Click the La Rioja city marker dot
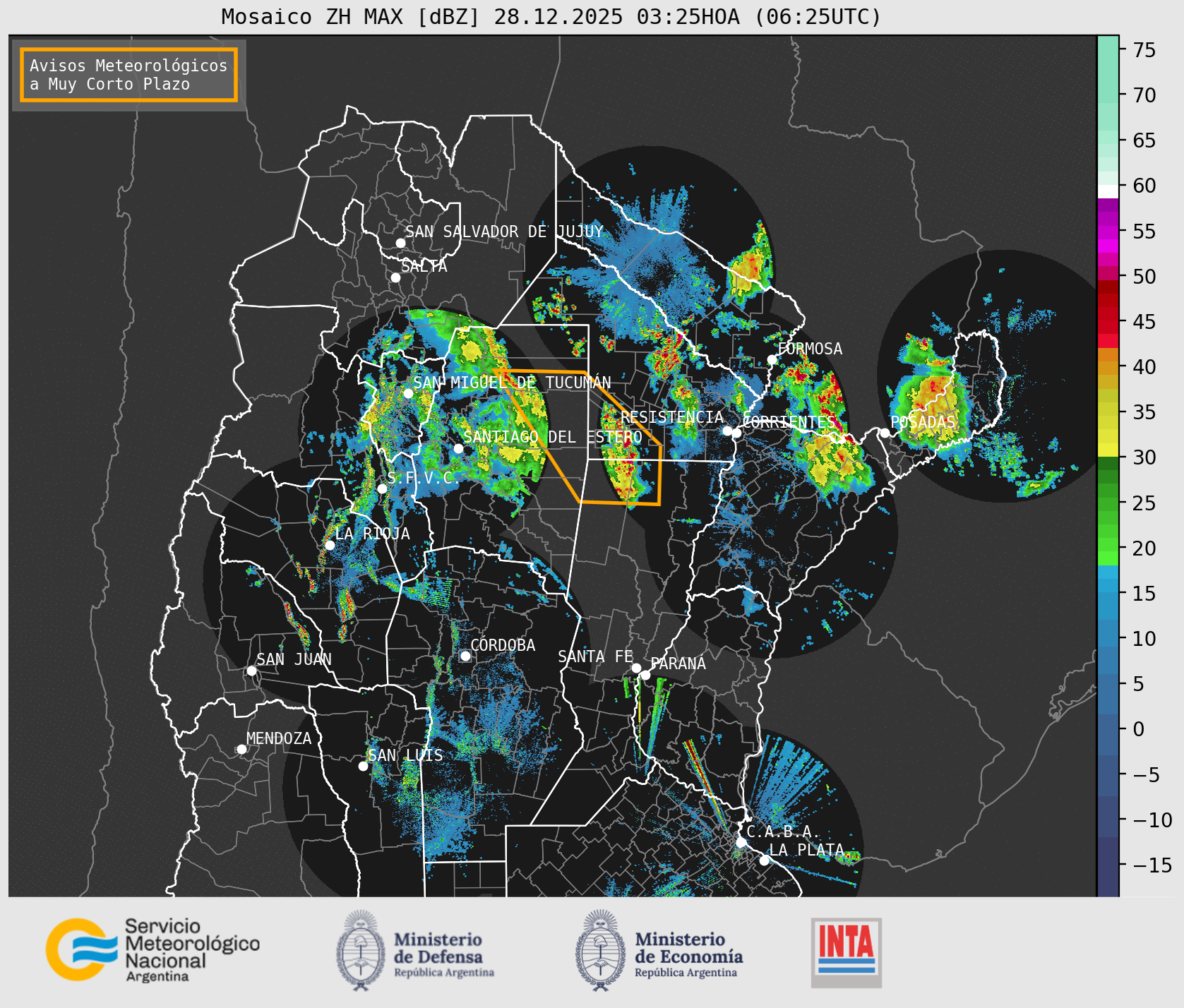The width and height of the screenshot is (1184, 1008). click(330, 545)
